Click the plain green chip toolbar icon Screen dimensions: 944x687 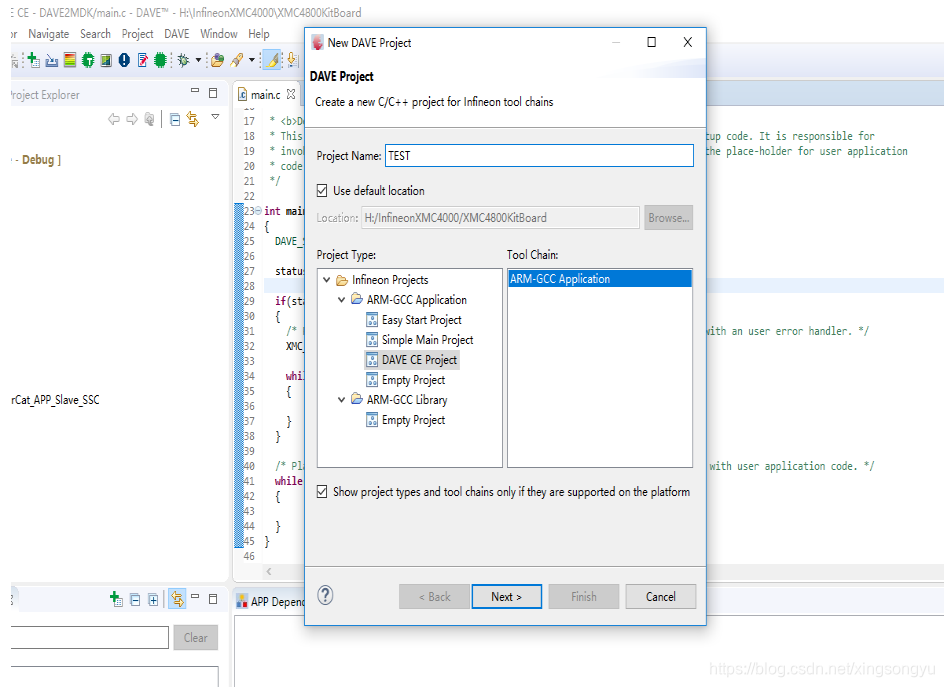point(160,60)
